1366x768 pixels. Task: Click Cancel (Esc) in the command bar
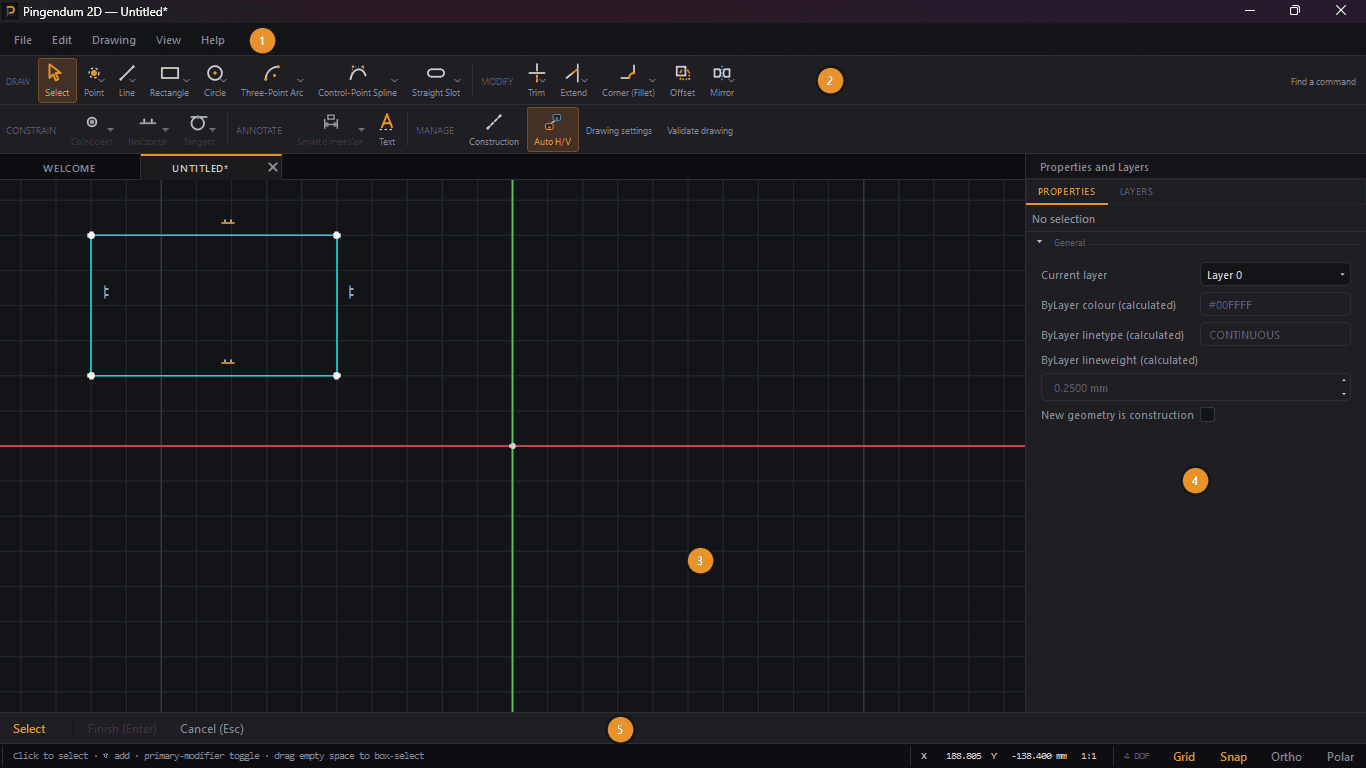point(212,729)
